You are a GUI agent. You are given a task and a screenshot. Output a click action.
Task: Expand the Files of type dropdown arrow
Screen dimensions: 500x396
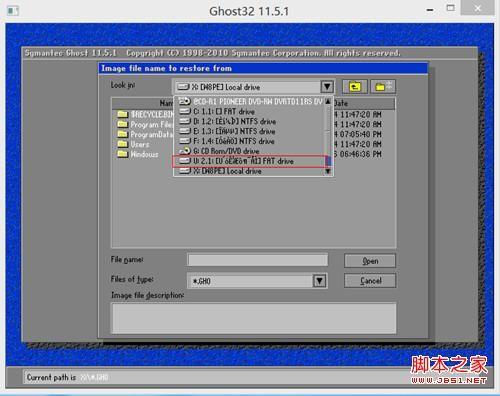click(x=319, y=281)
